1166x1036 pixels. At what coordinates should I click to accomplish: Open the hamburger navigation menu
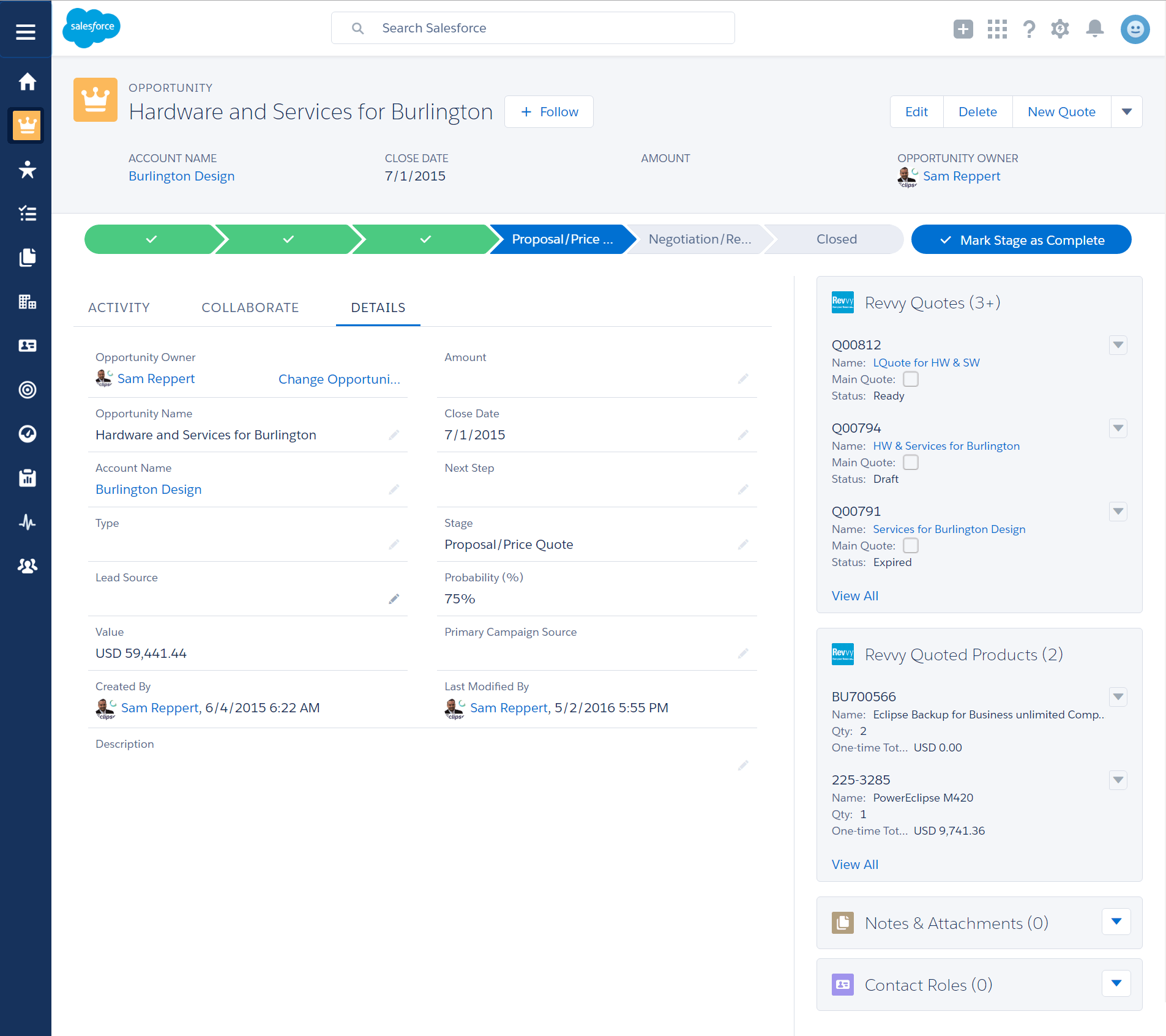(x=26, y=32)
